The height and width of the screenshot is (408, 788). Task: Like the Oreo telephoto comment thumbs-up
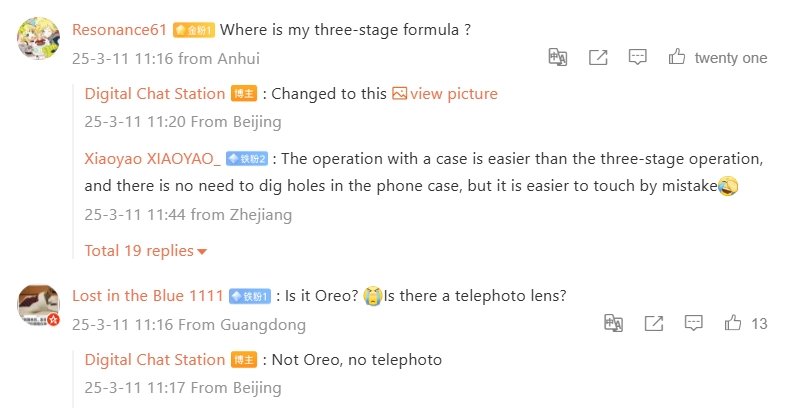(733, 322)
